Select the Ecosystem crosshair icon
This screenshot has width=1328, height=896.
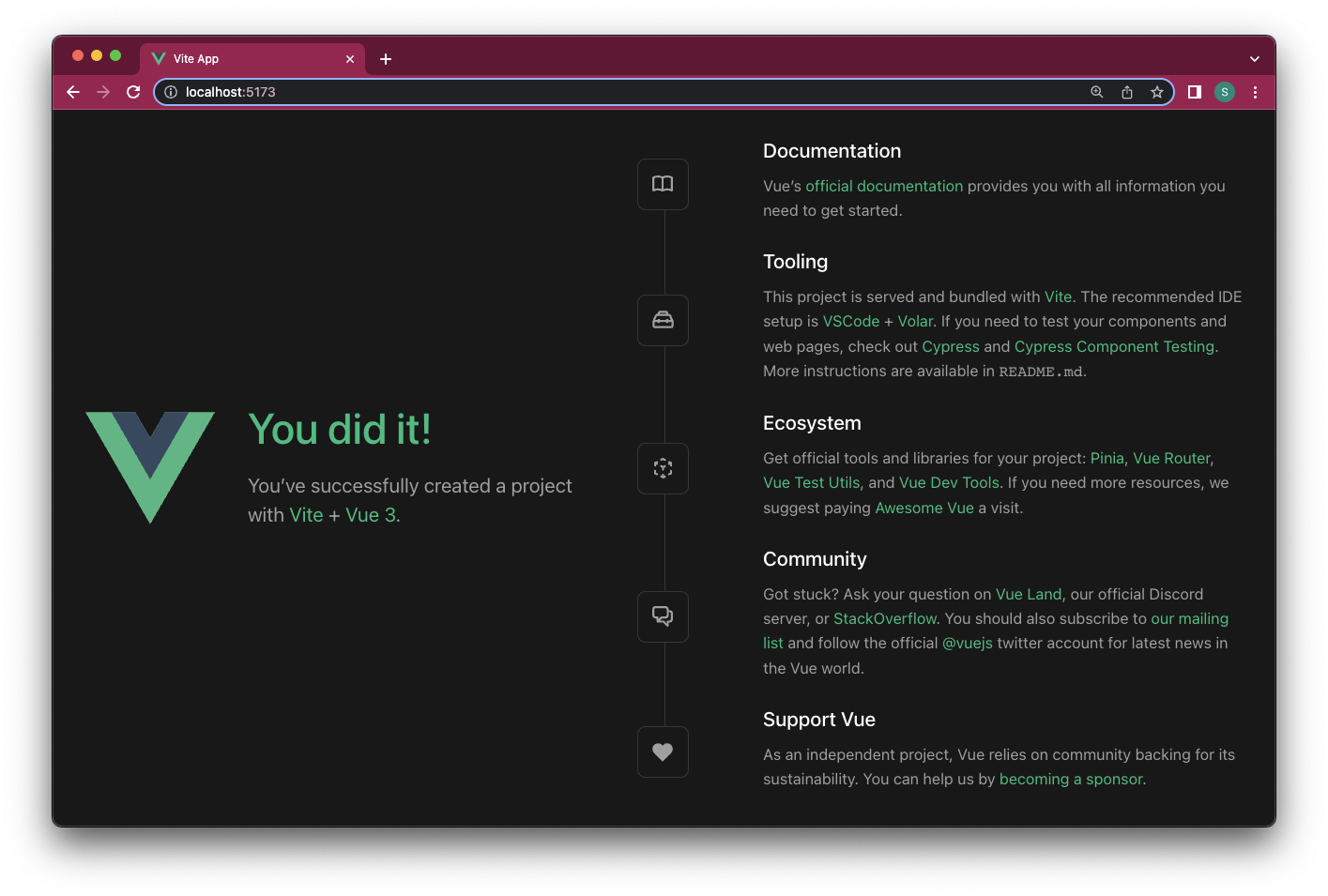point(663,468)
